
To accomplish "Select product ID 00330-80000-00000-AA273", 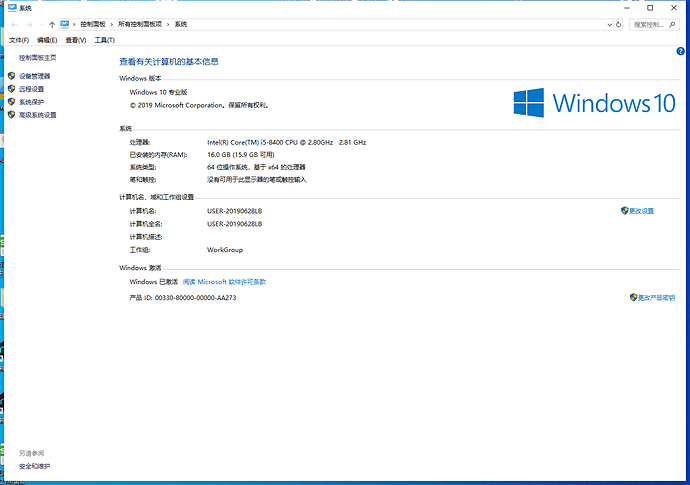I will (195, 298).
